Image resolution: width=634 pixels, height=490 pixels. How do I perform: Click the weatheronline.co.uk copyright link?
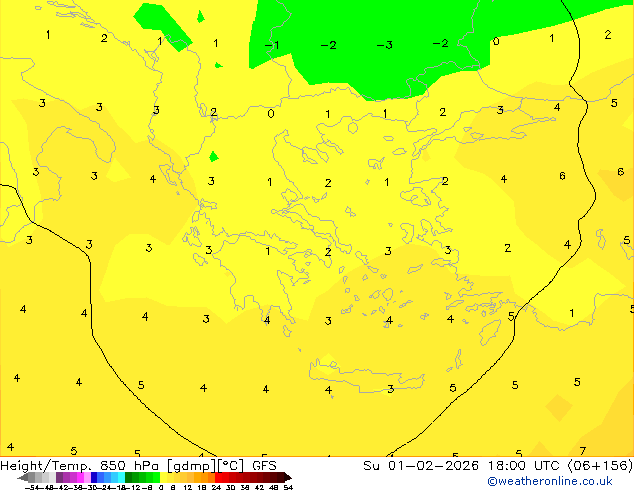click(x=549, y=481)
